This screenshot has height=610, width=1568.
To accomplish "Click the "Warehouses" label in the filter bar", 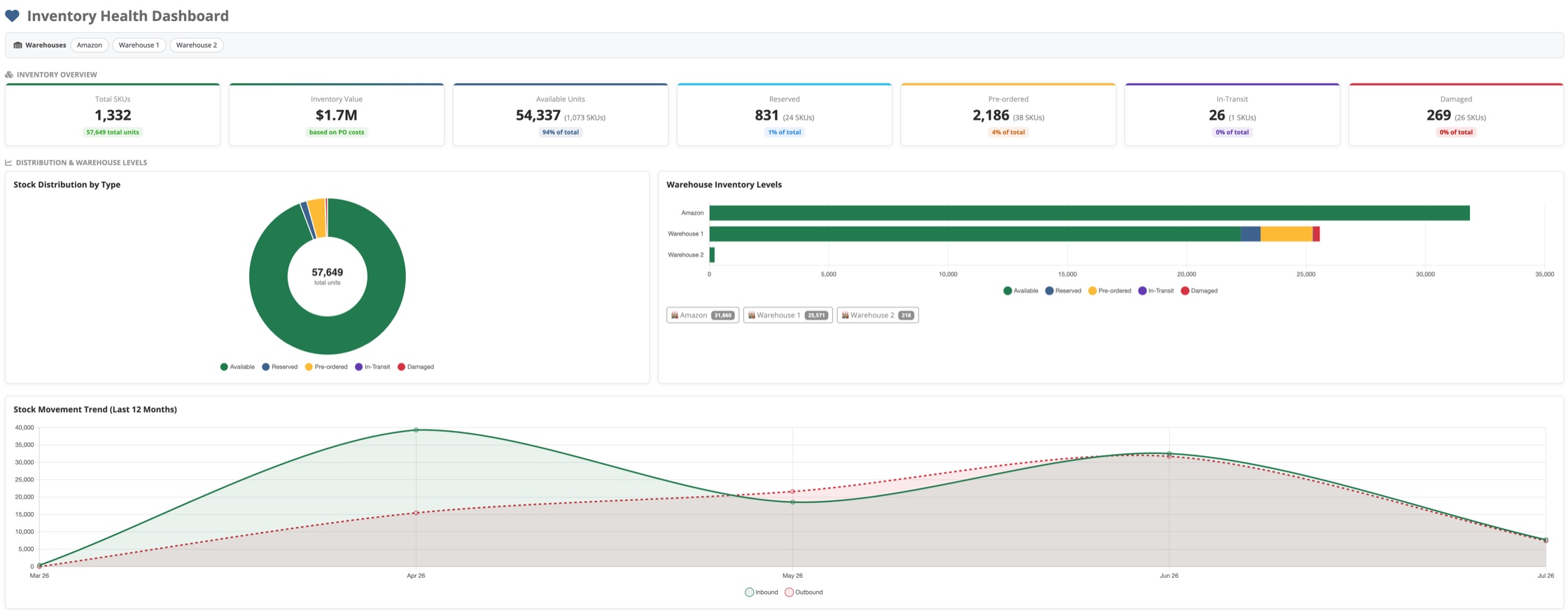I will 45,45.
